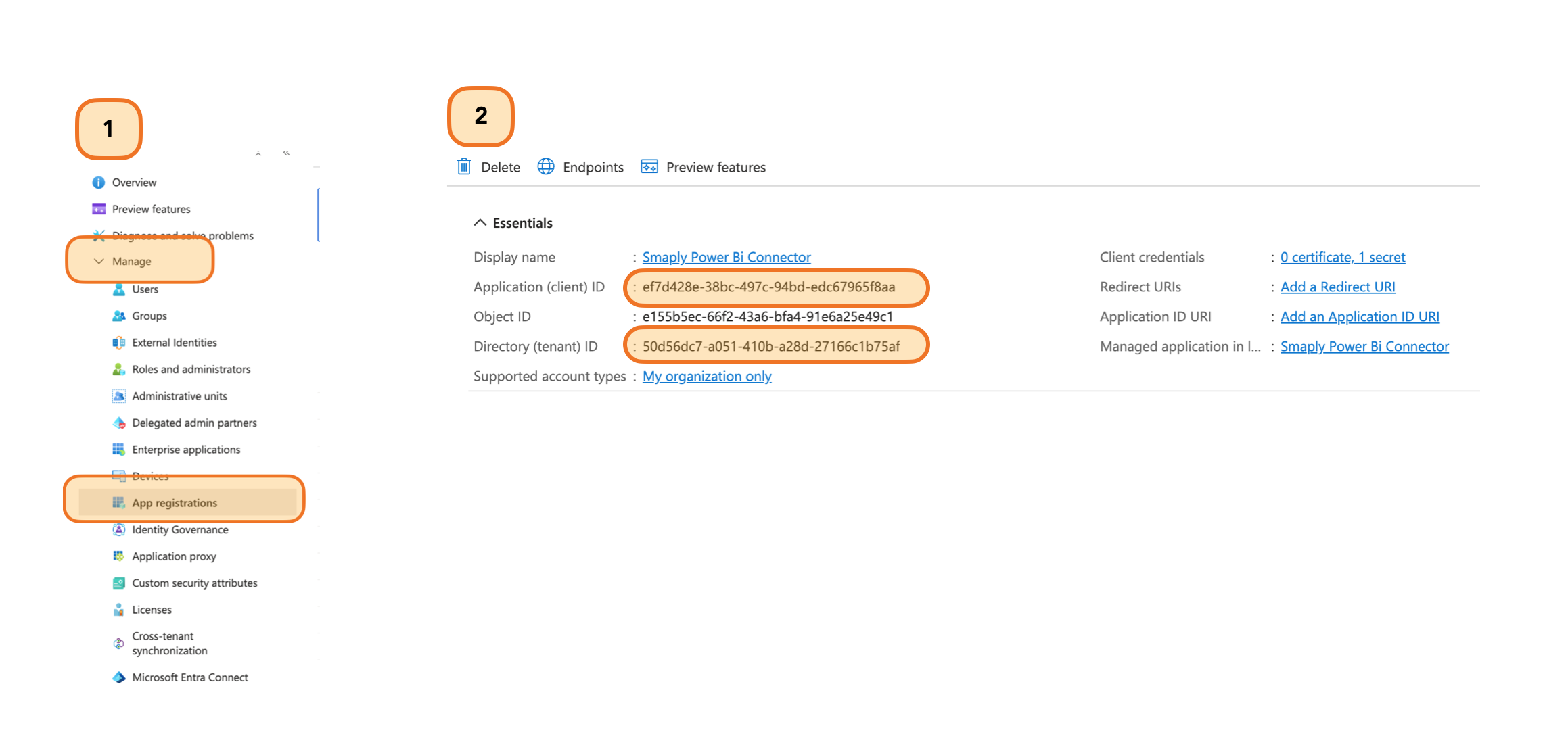1568x745 pixels.
Task: Open the 0 certificate, 1 secret link
Action: 1343,257
